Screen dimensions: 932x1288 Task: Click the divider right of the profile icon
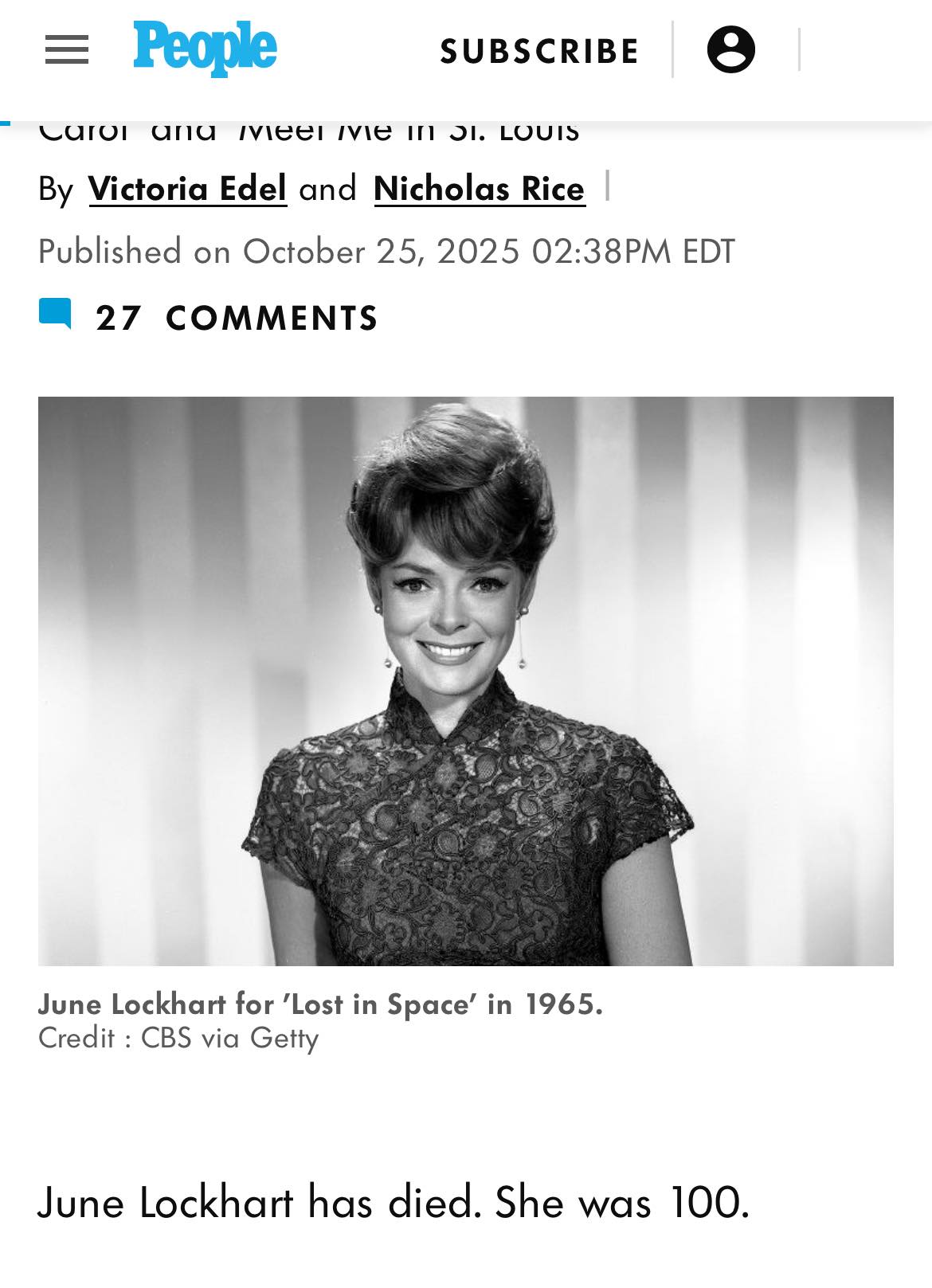coord(799,49)
